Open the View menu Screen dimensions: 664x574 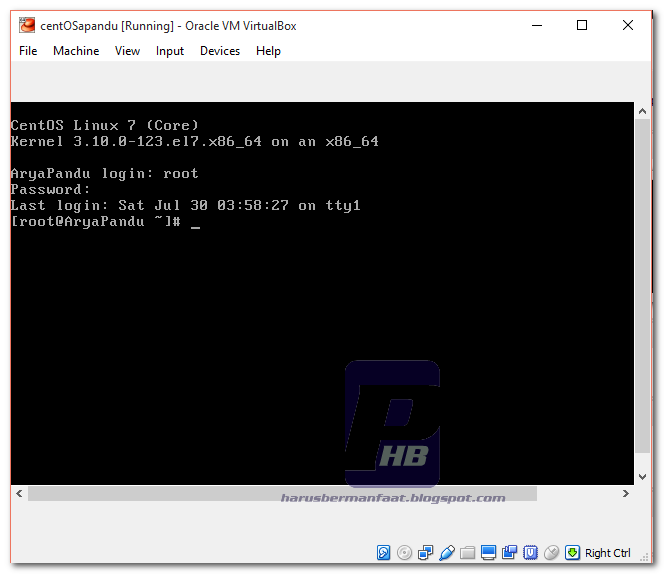[127, 51]
